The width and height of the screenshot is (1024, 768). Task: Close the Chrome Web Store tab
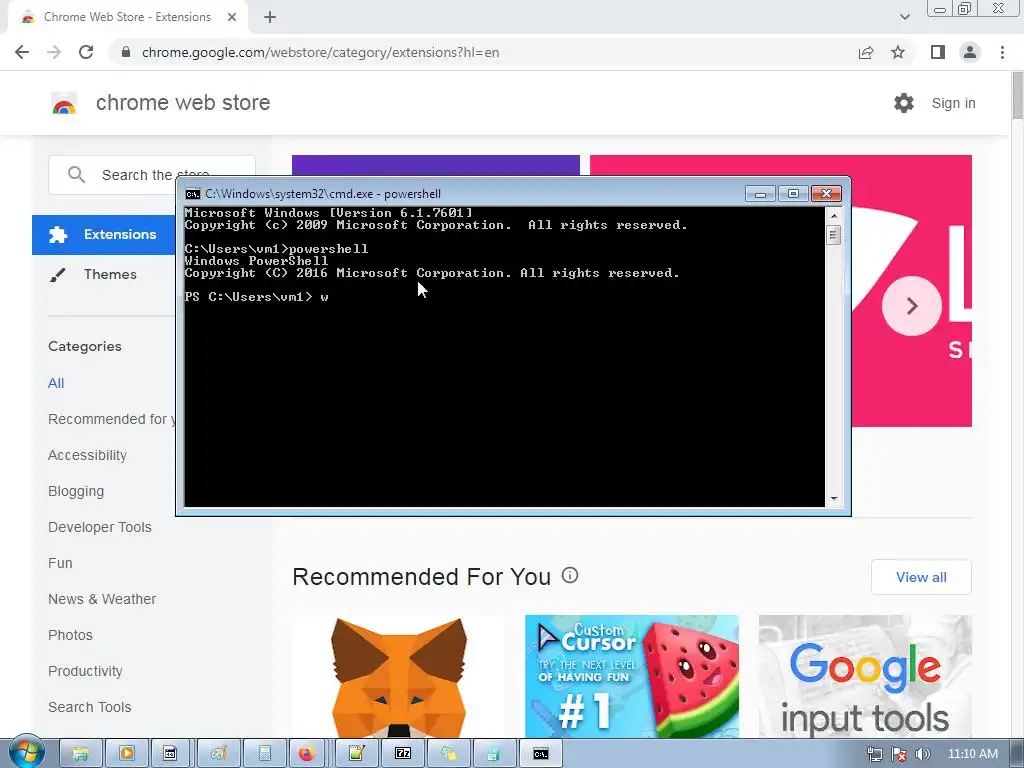232,17
